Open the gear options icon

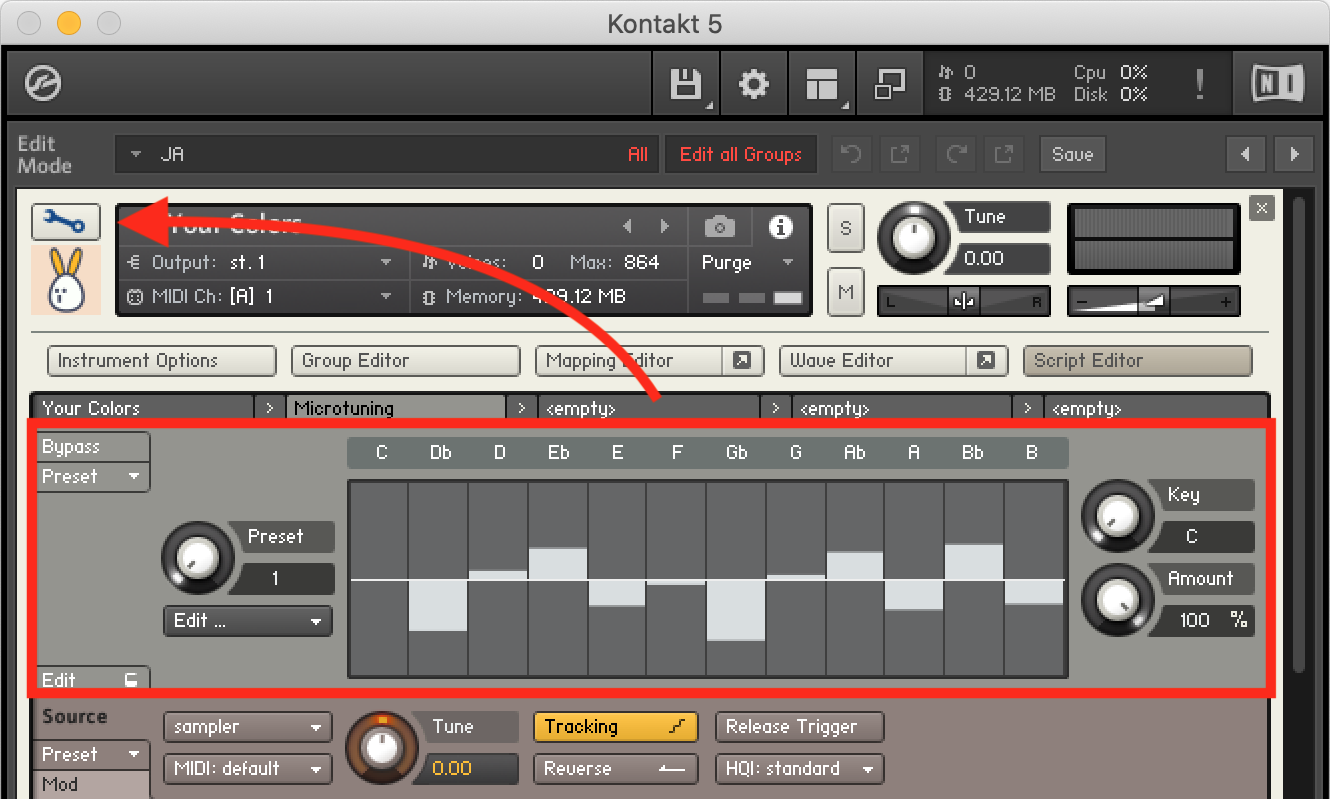(x=753, y=84)
